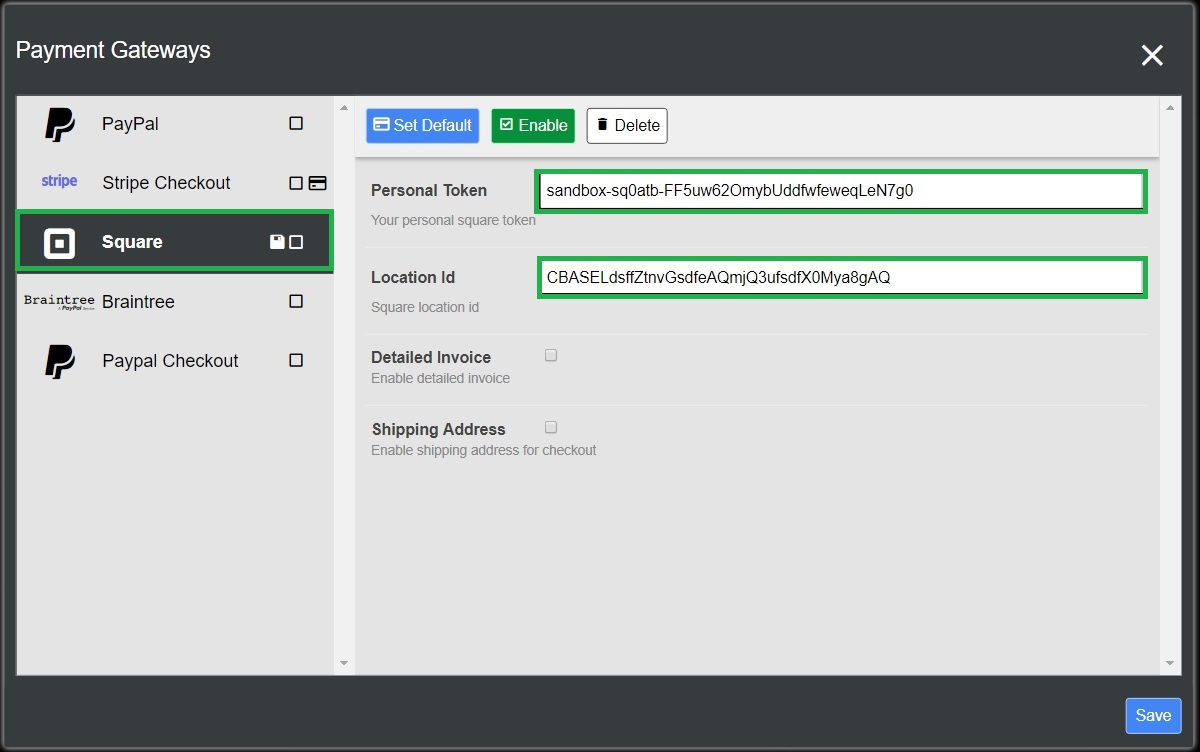Select the Square logo icon
Viewport: 1200px width, 752px height.
tap(59, 241)
